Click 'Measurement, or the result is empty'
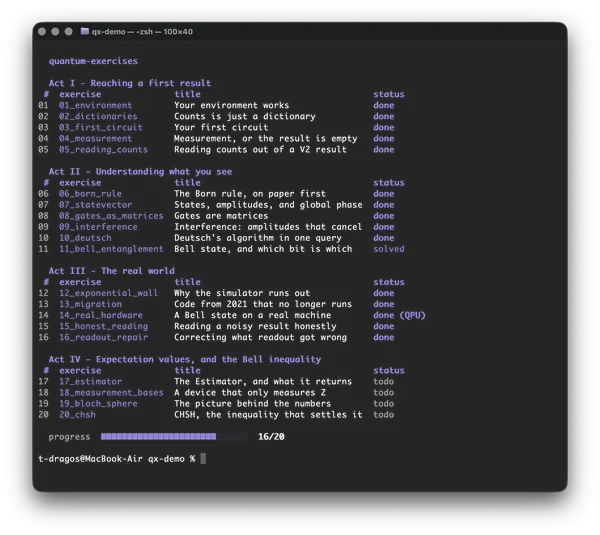600x535 pixels. [x=266, y=139]
